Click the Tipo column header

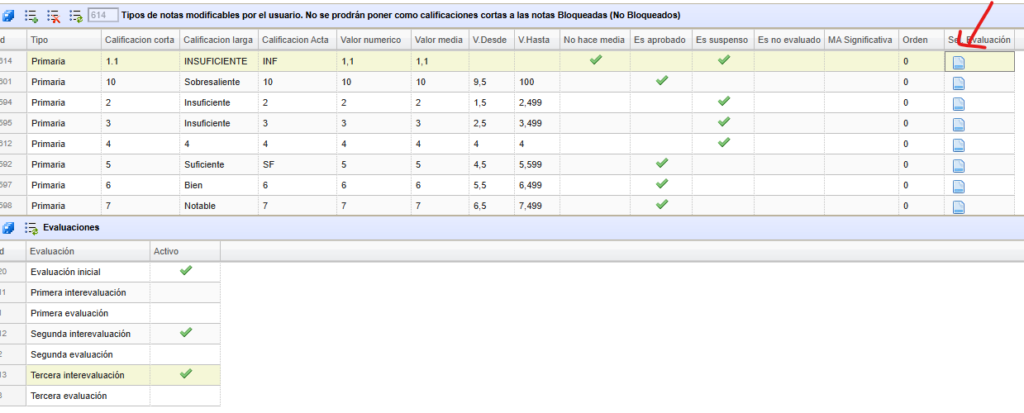tap(62, 40)
